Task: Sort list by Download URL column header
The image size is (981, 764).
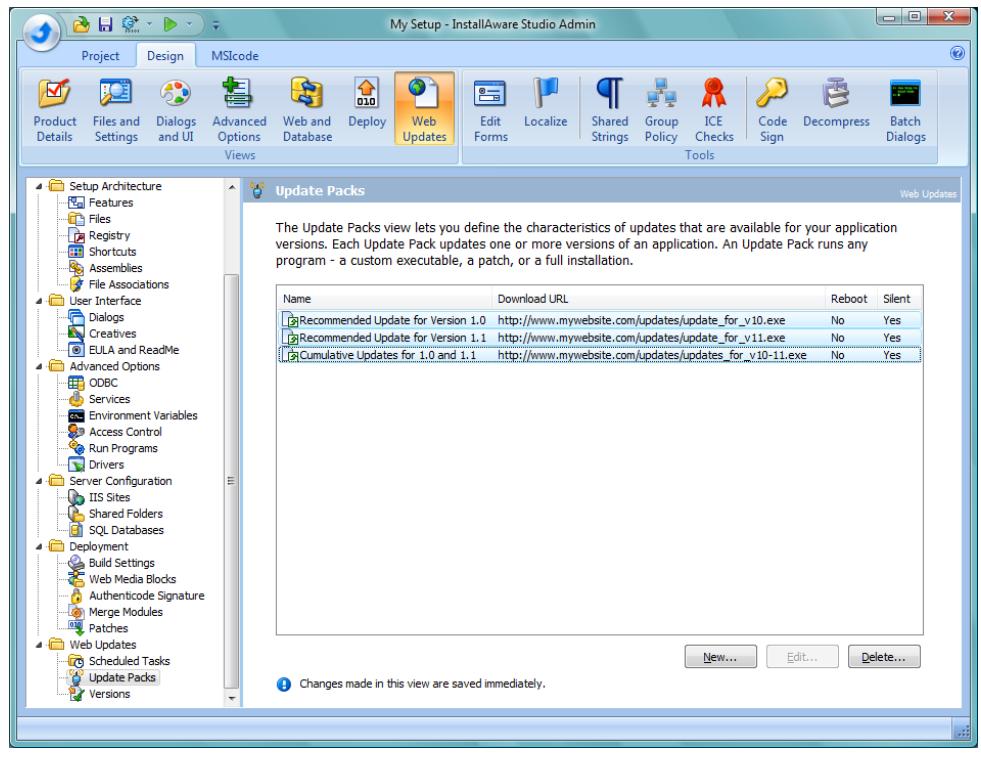Action: (x=658, y=299)
